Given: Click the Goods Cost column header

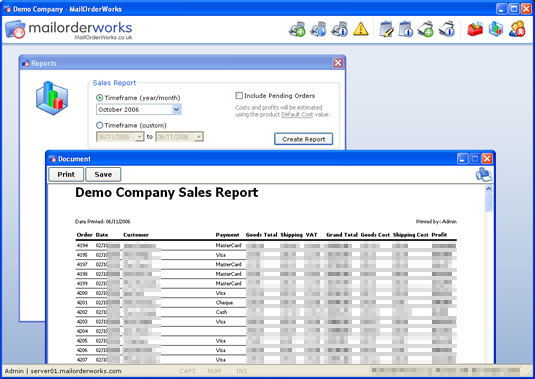Looking at the screenshot, I should pyautogui.click(x=375, y=235).
